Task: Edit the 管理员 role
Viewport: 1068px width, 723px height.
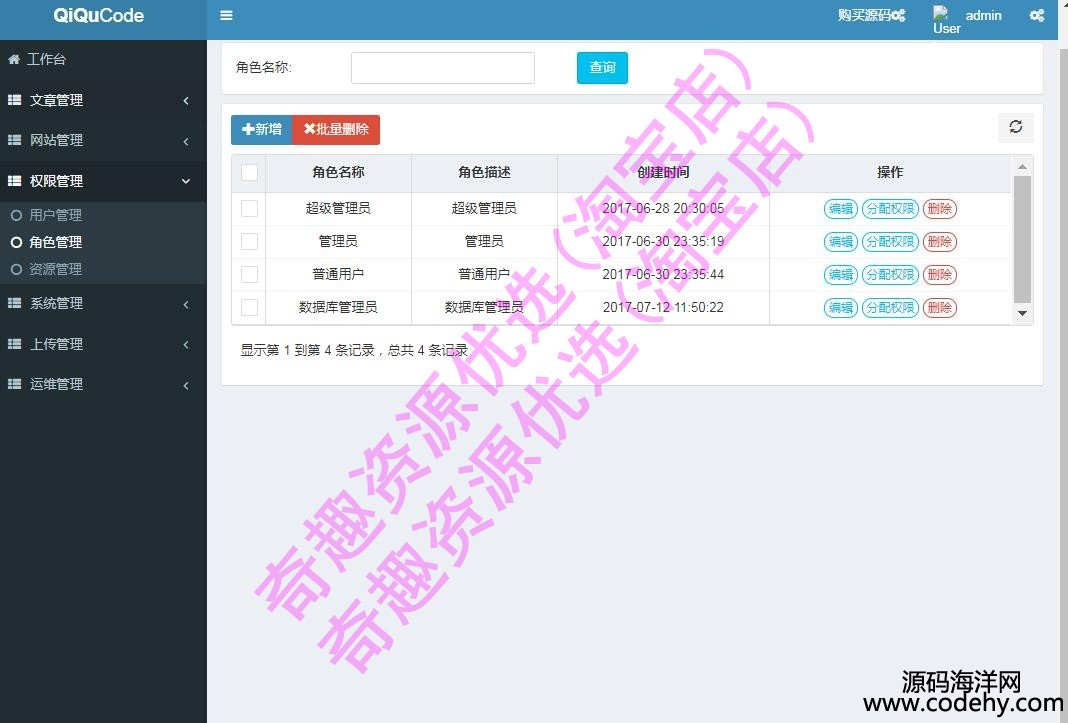Action: tap(841, 241)
